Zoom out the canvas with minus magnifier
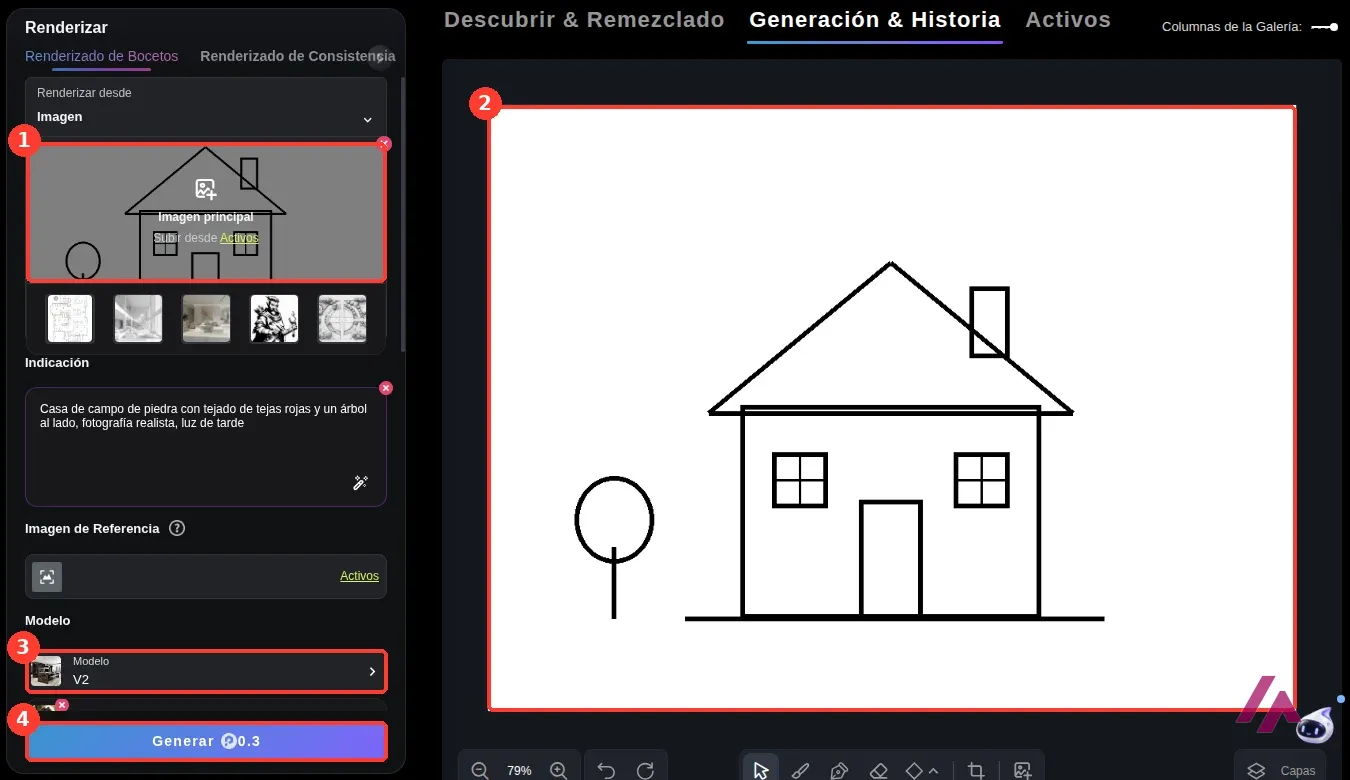The width and height of the screenshot is (1350, 780). click(x=480, y=770)
